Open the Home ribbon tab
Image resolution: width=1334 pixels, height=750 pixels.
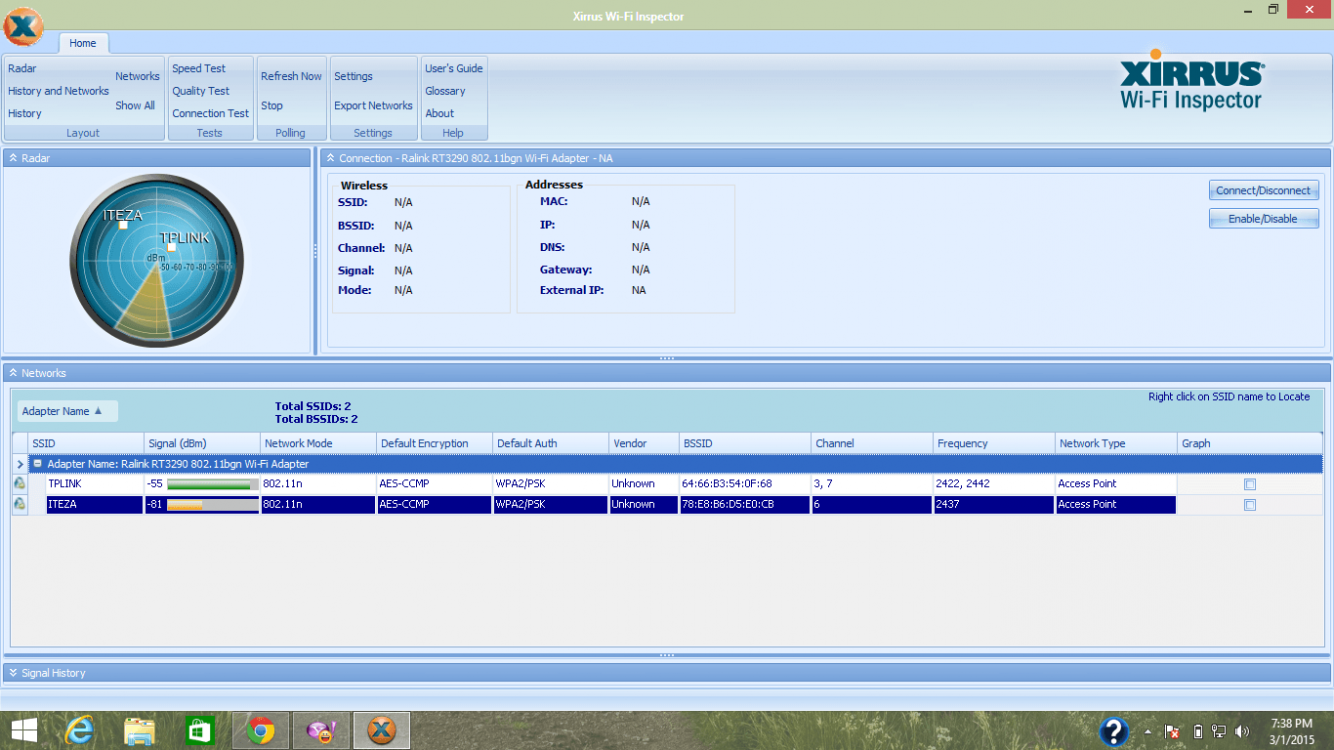click(83, 43)
